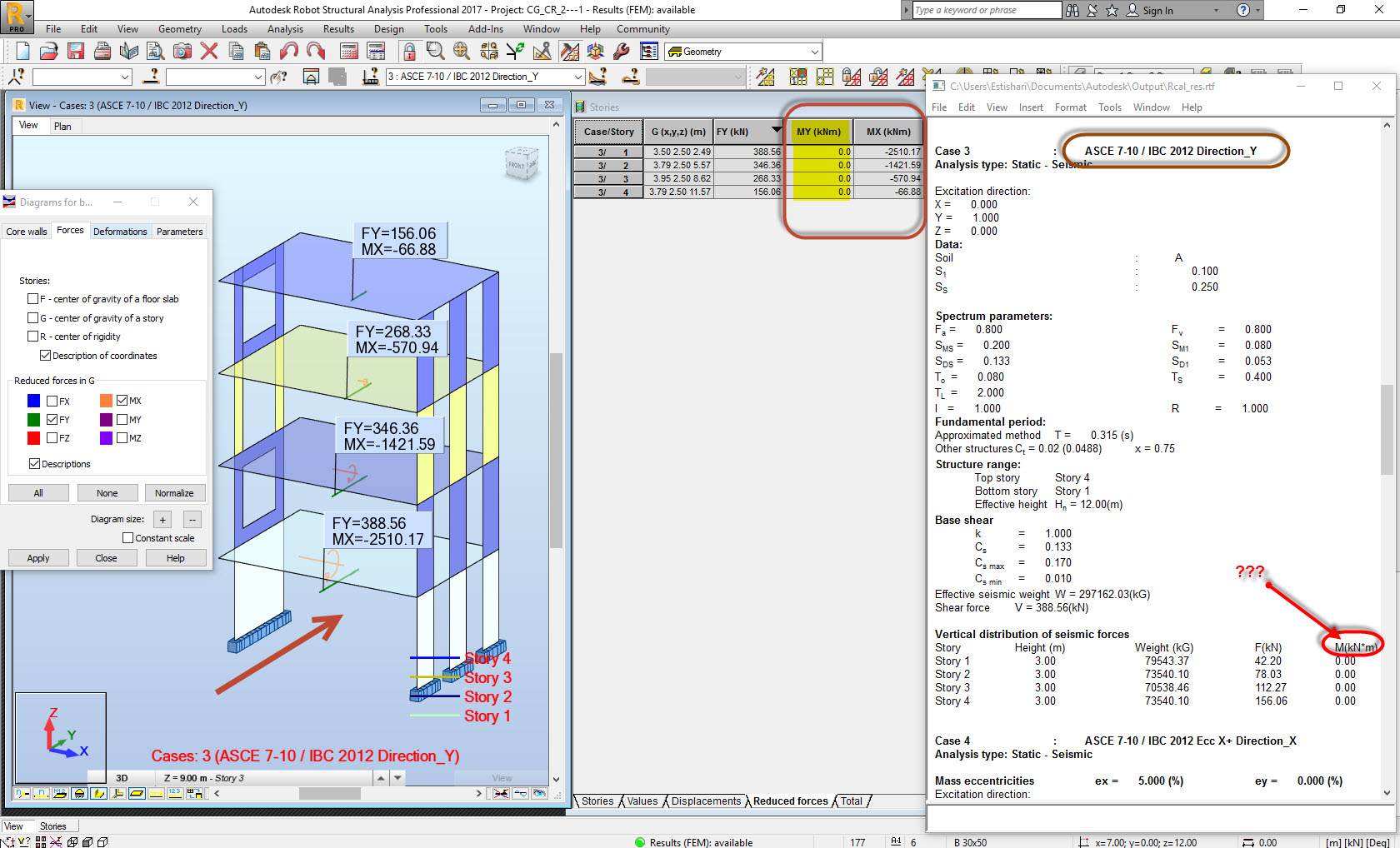Viewport: 1400px width, 848px height.
Task: Step story level up arrow
Action: pyautogui.click(x=381, y=778)
